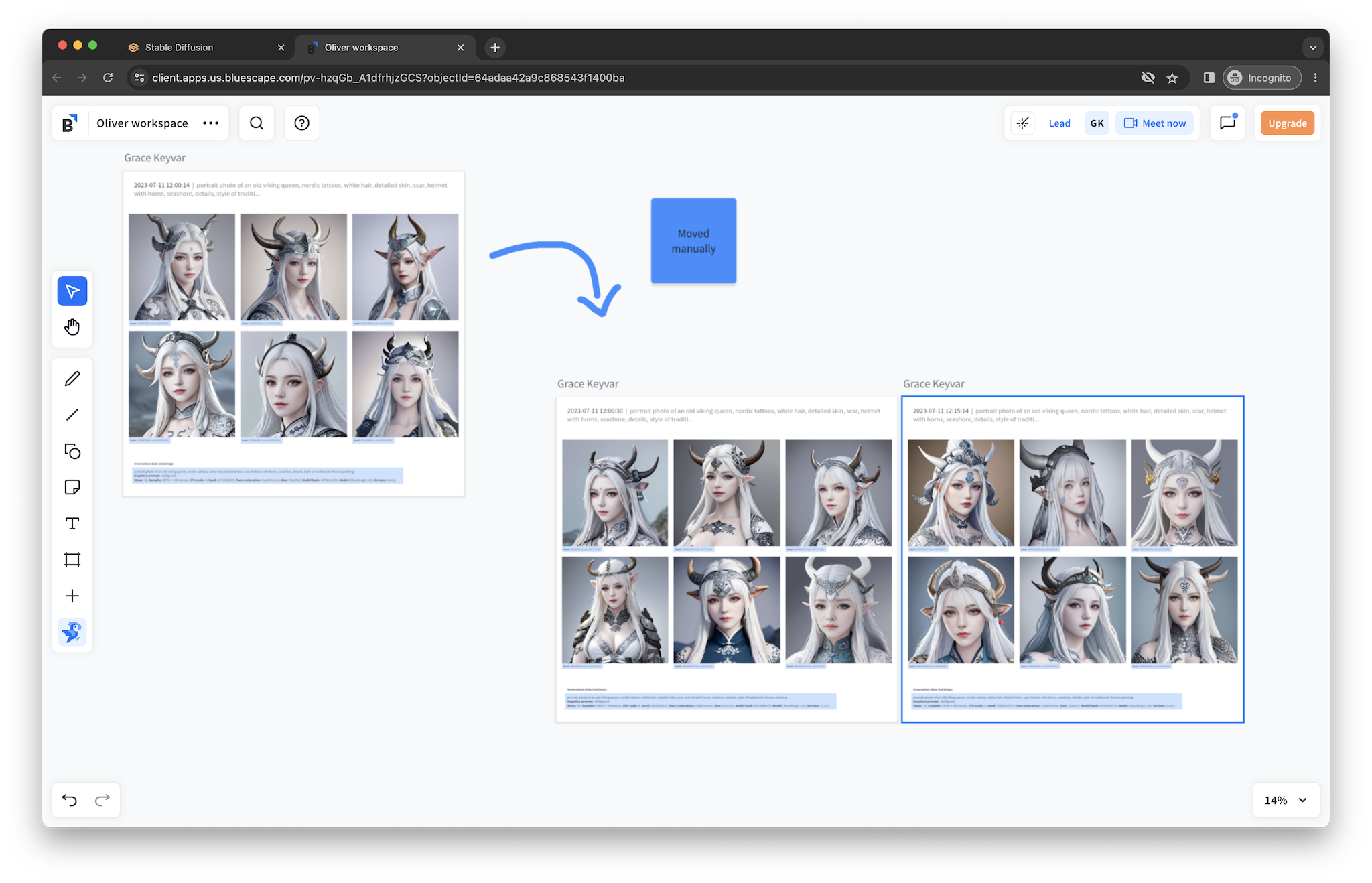This screenshot has width=1372, height=883.
Task: Select the Shapes tool
Action: click(x=72, y=451)
